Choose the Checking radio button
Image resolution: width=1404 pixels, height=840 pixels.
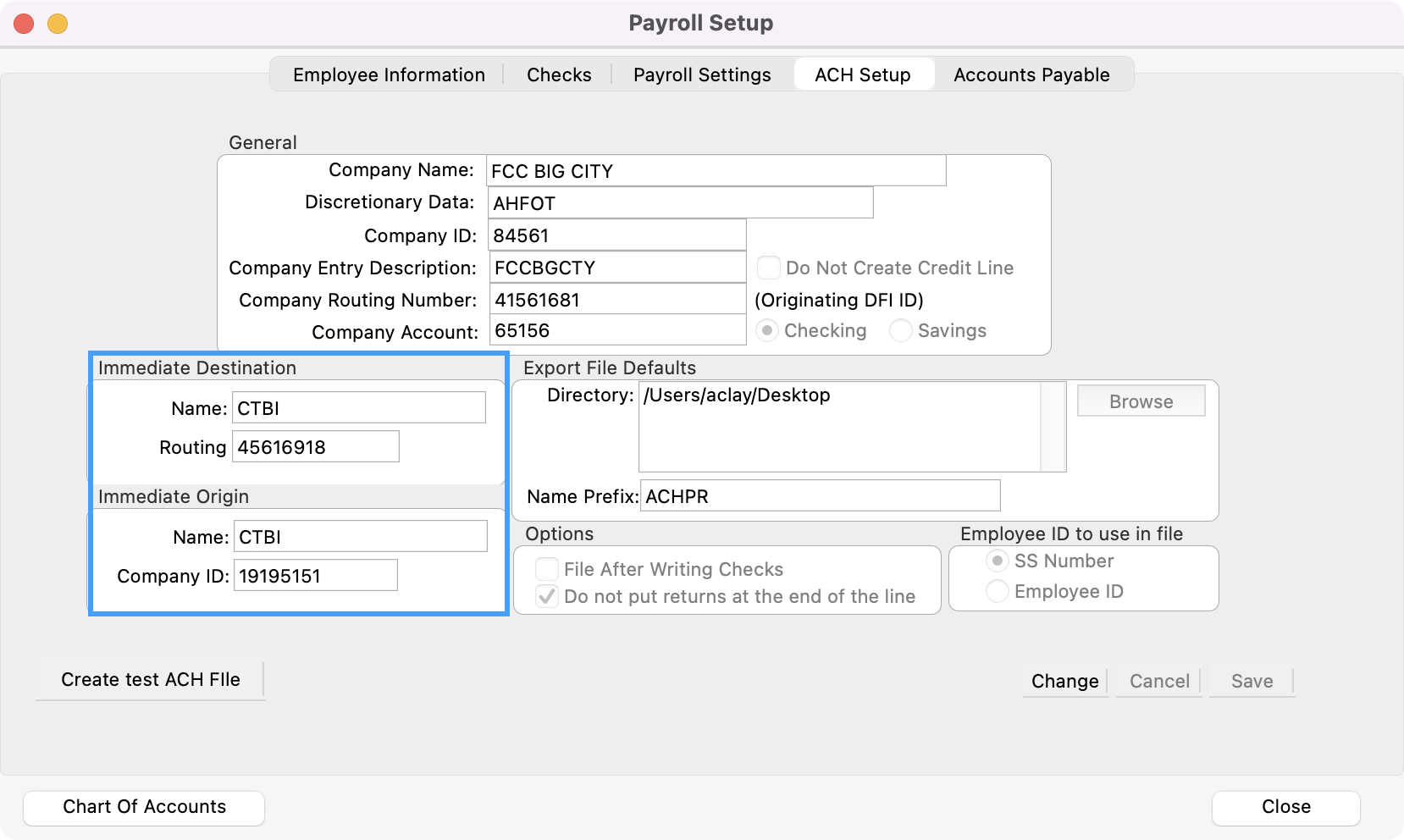coord(767,330)
